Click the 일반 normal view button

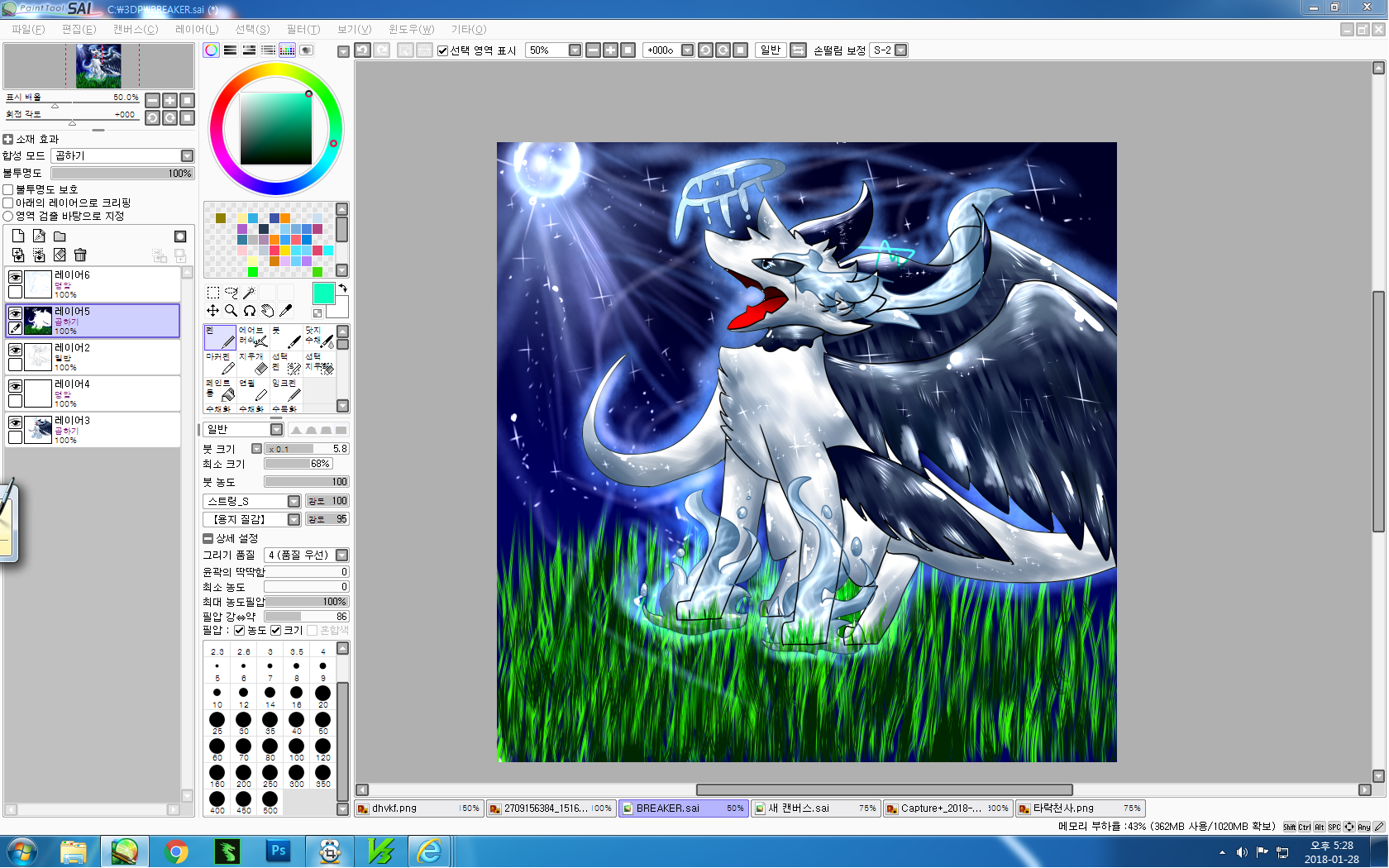(771, 50)
